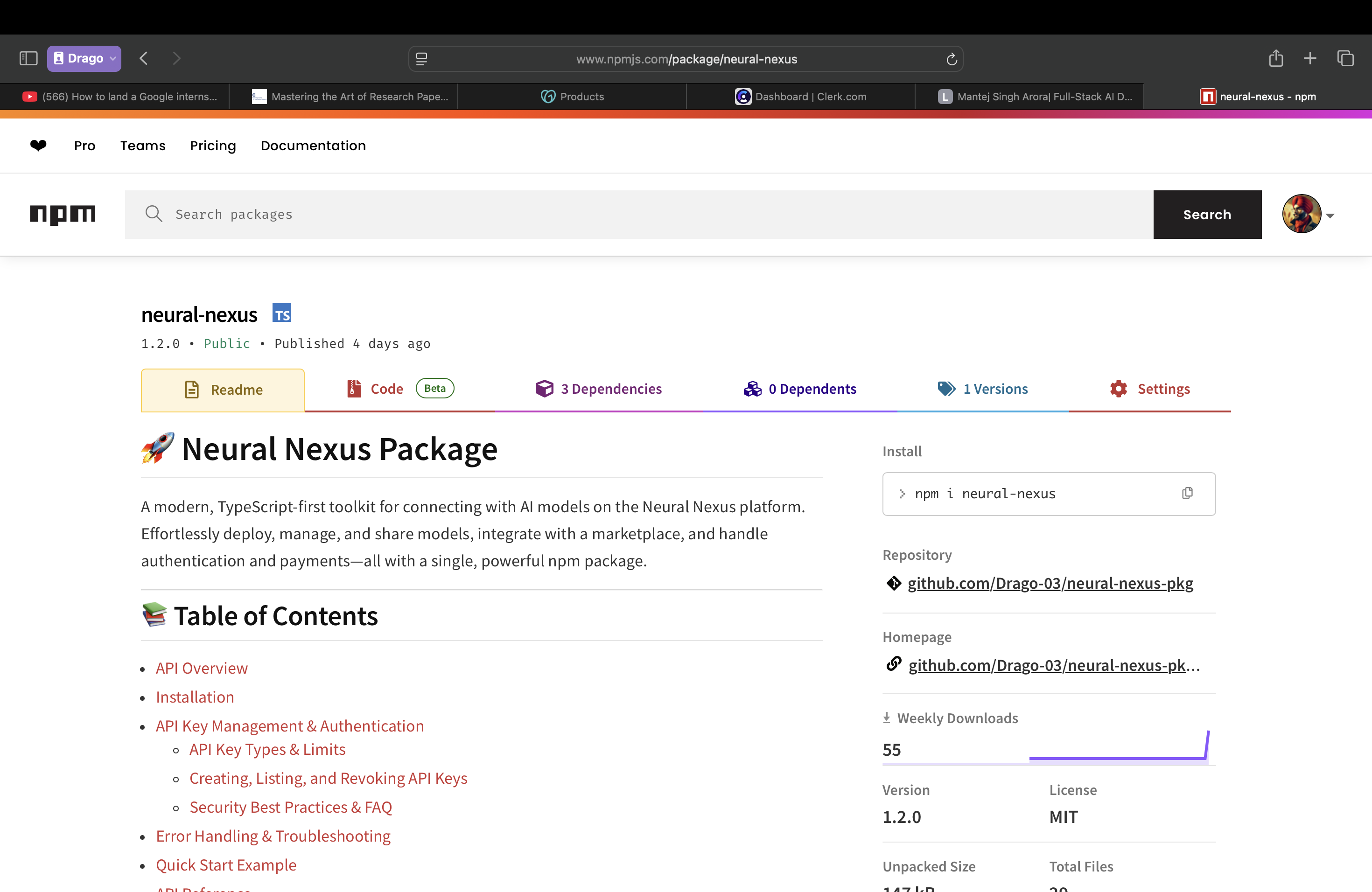Click the 1.2.0 version value in sidebar
This screenshot has height=892, width=1372.
902,817
